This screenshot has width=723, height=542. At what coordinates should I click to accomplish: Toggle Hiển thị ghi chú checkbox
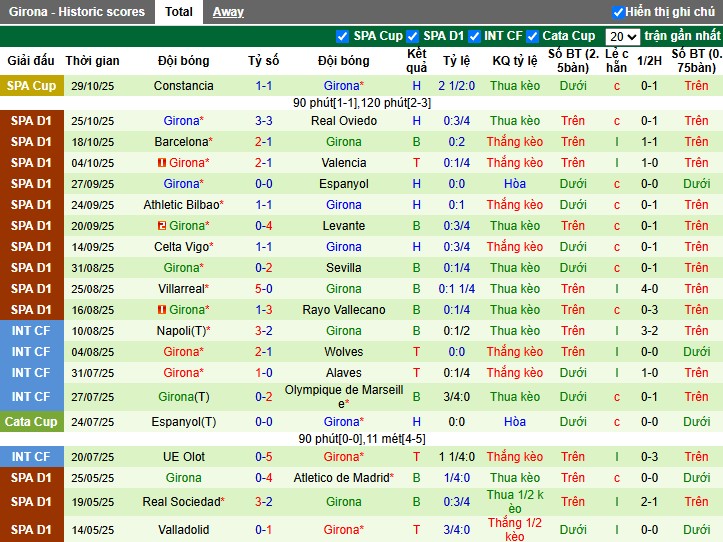click(618, 12)
